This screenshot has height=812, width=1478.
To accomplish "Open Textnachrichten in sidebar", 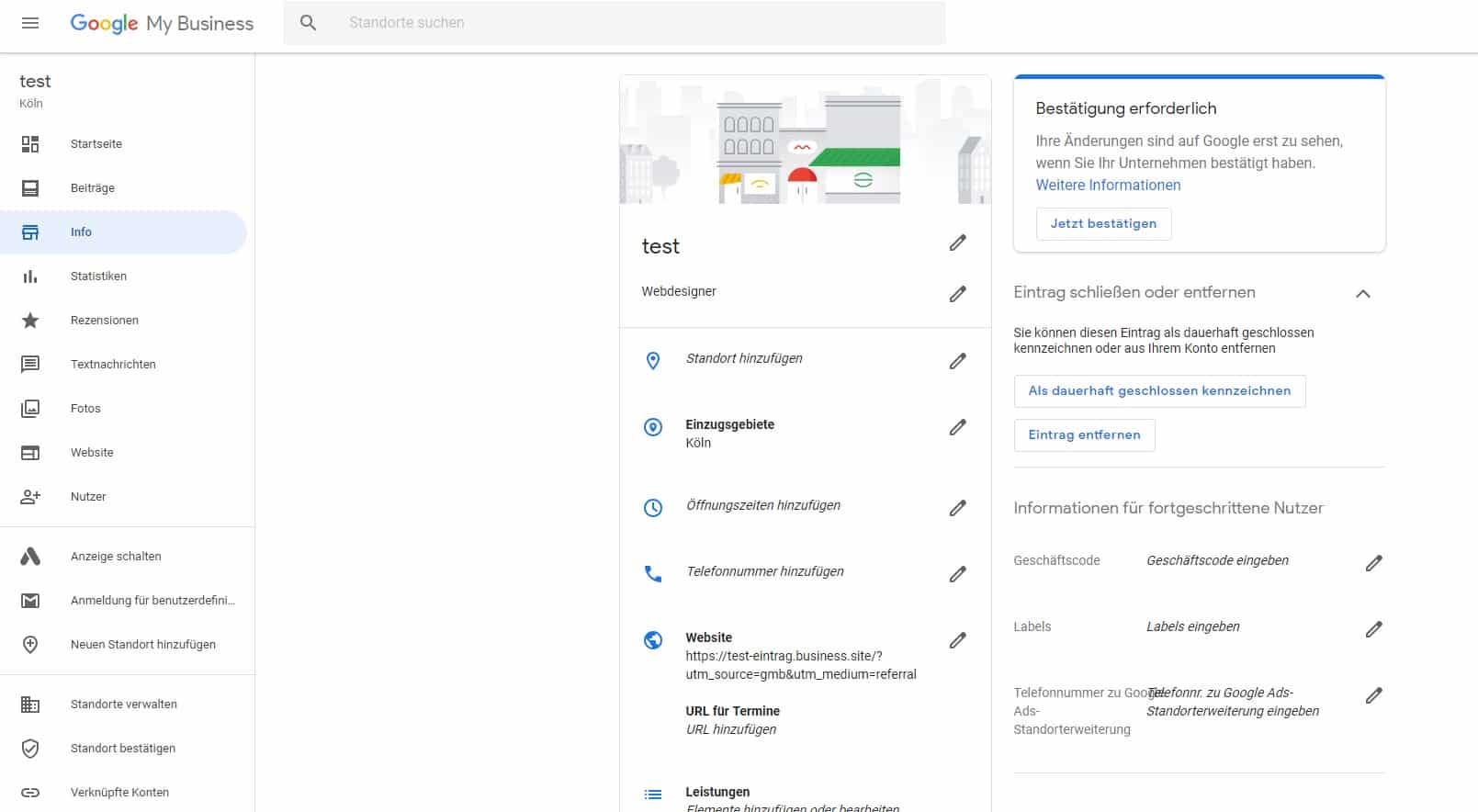I will point(113,365).
